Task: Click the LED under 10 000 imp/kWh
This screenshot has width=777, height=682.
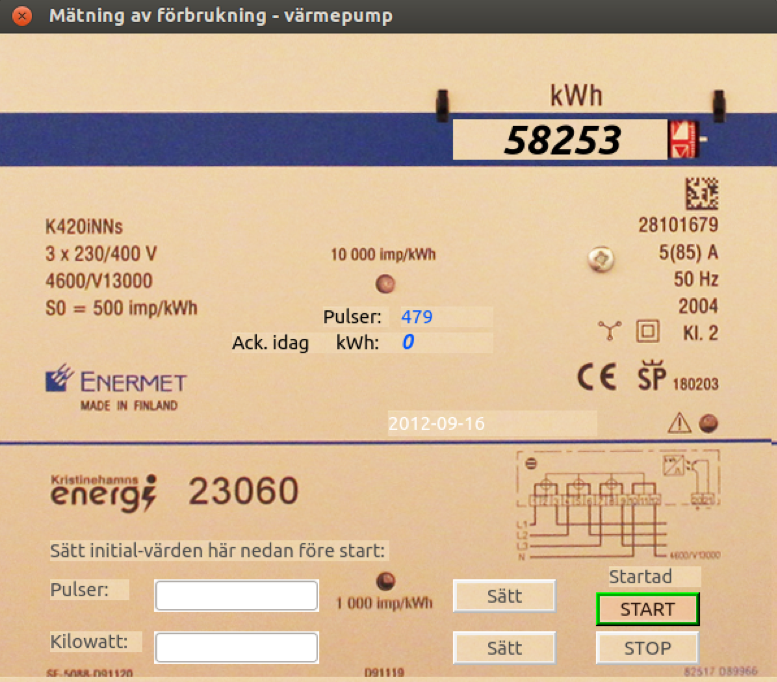Action: [x=382, y=283]
